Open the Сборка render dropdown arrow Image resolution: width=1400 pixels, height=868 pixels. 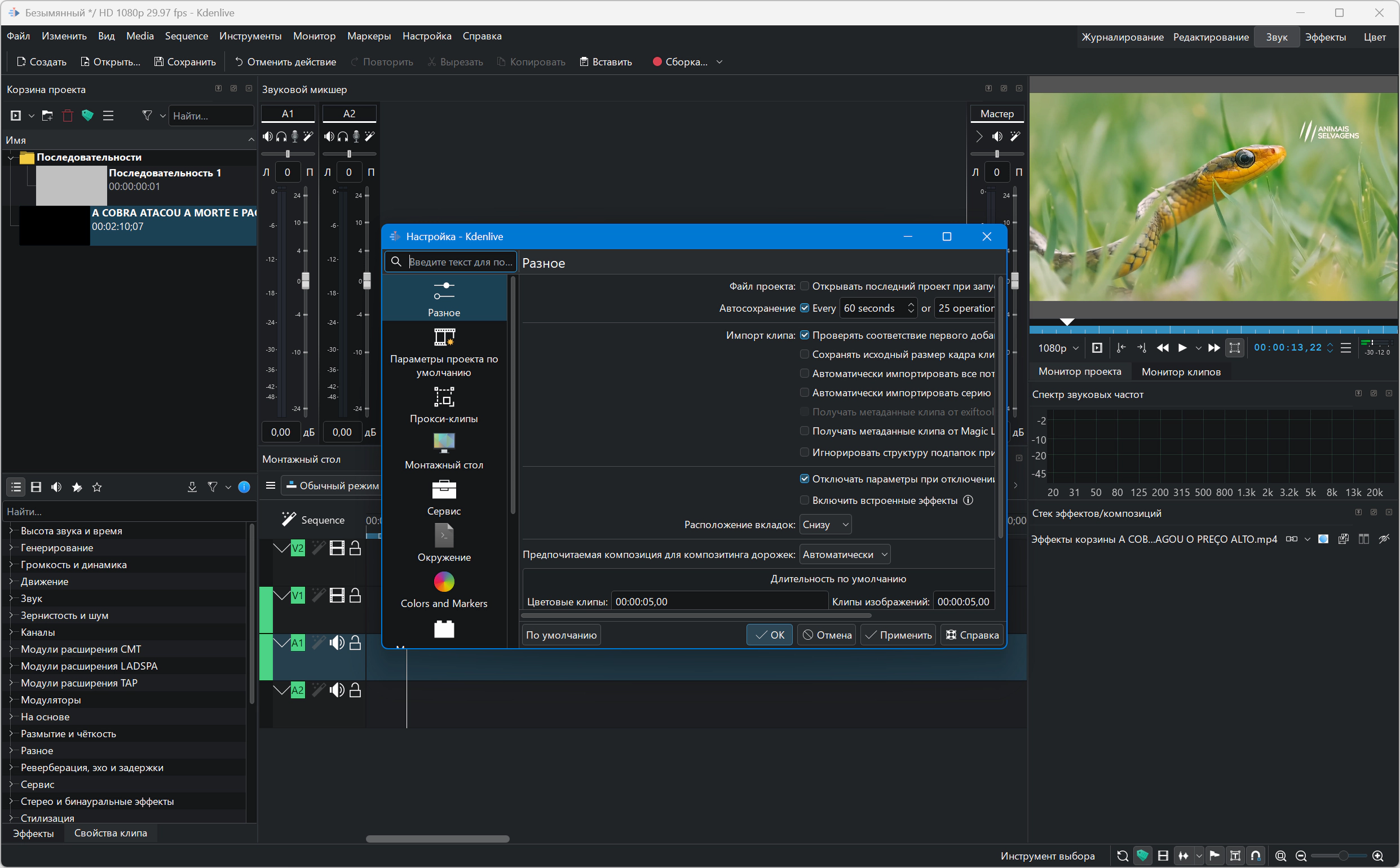(x=719, y=62)
